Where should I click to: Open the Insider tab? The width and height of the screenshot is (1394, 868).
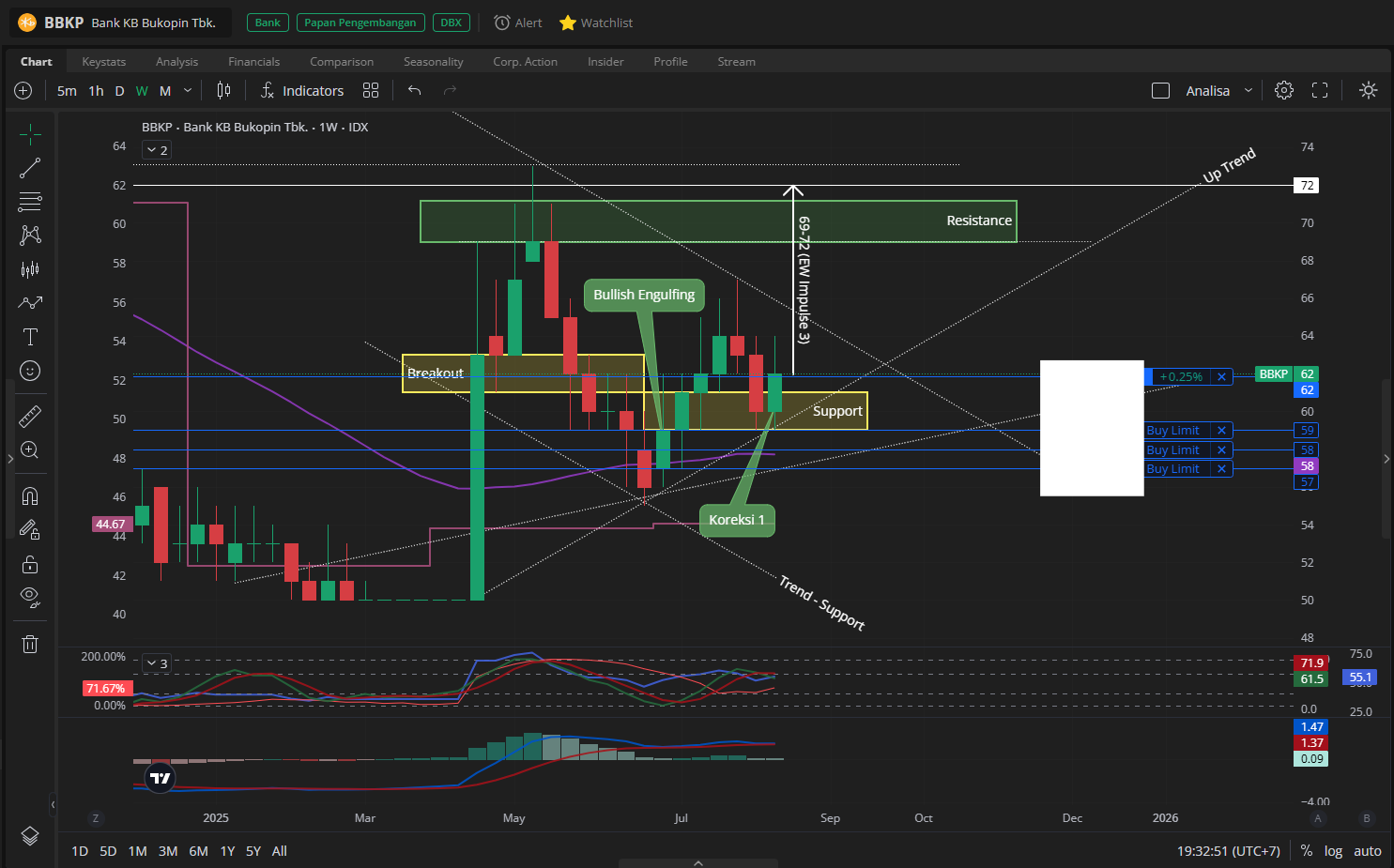point(605,61)
